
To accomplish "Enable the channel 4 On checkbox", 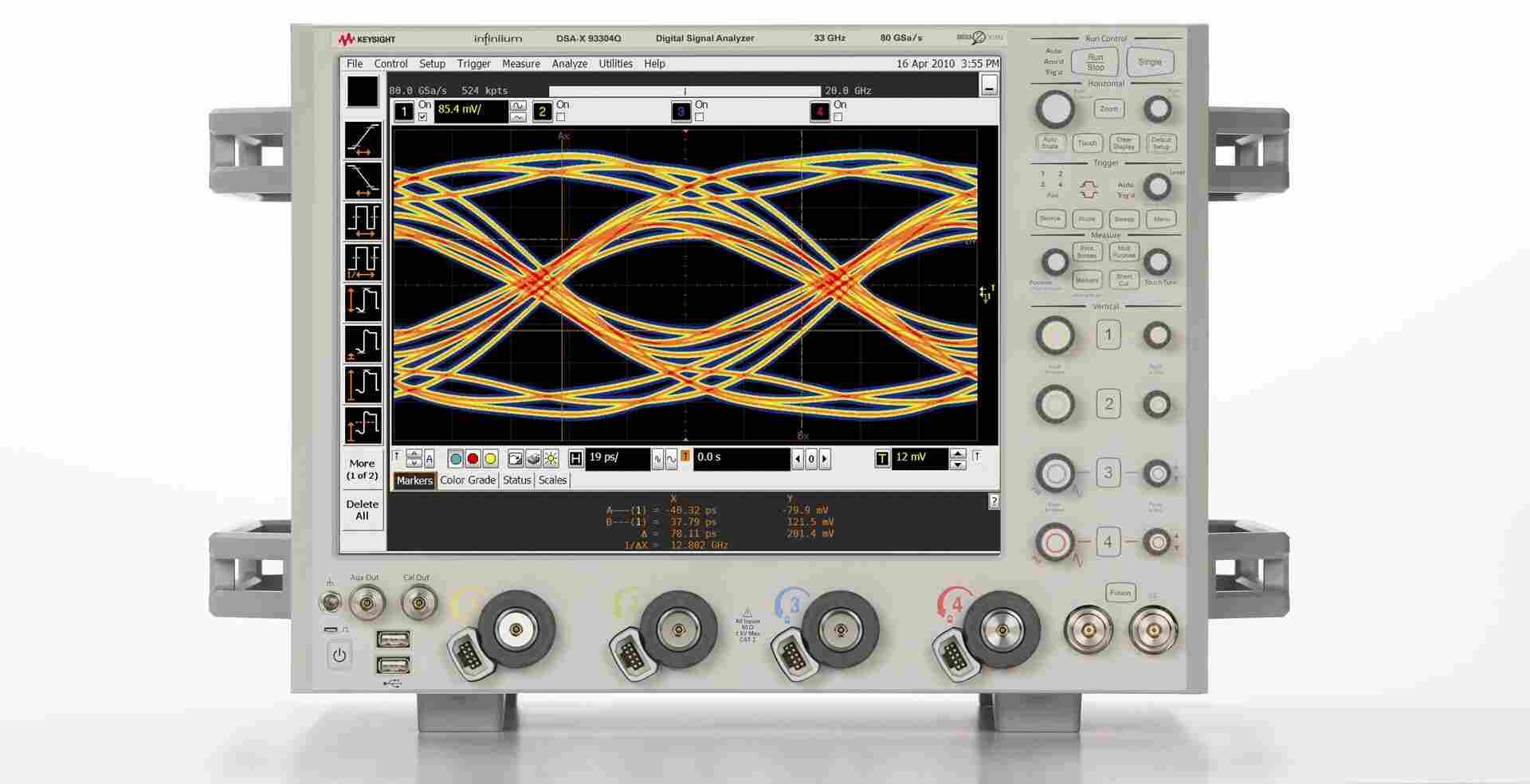I will [x=838, y=117].
